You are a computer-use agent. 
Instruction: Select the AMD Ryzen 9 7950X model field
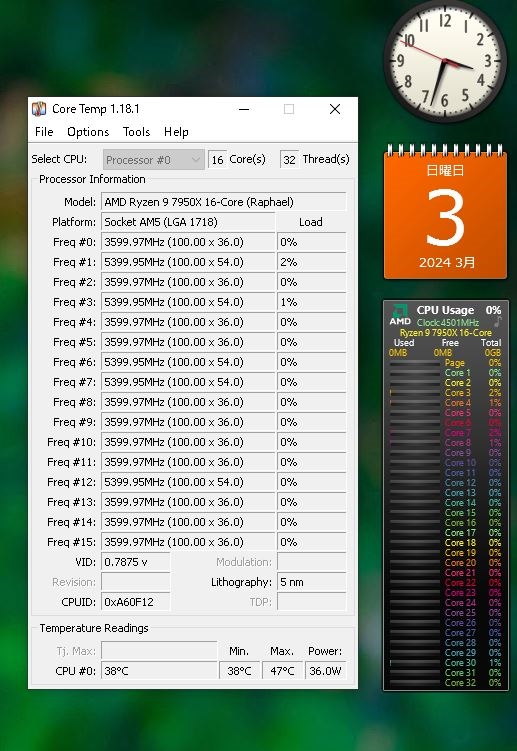[x=223, y=202]
